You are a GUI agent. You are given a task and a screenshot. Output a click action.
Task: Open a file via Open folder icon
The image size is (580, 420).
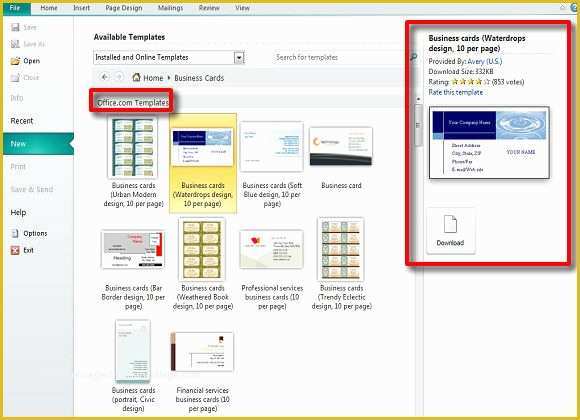coord(15,61)
